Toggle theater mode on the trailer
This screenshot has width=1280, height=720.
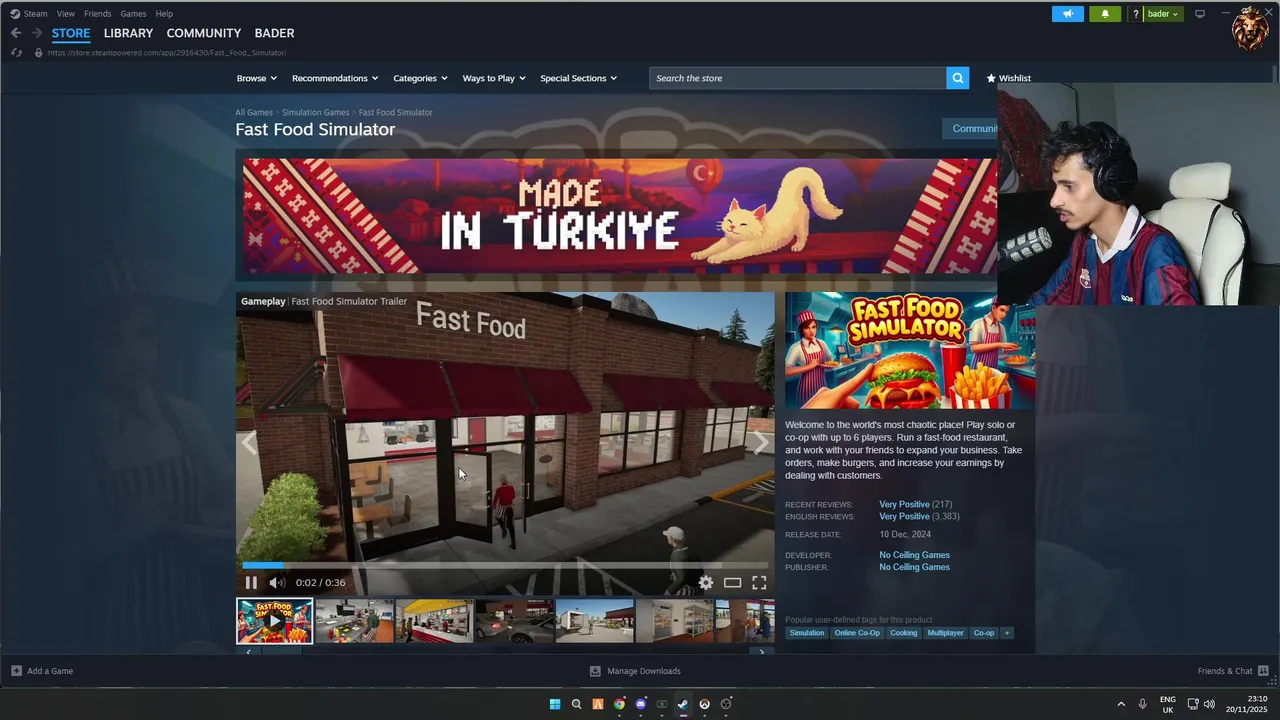pyautogui.click(x=733, y=582)
